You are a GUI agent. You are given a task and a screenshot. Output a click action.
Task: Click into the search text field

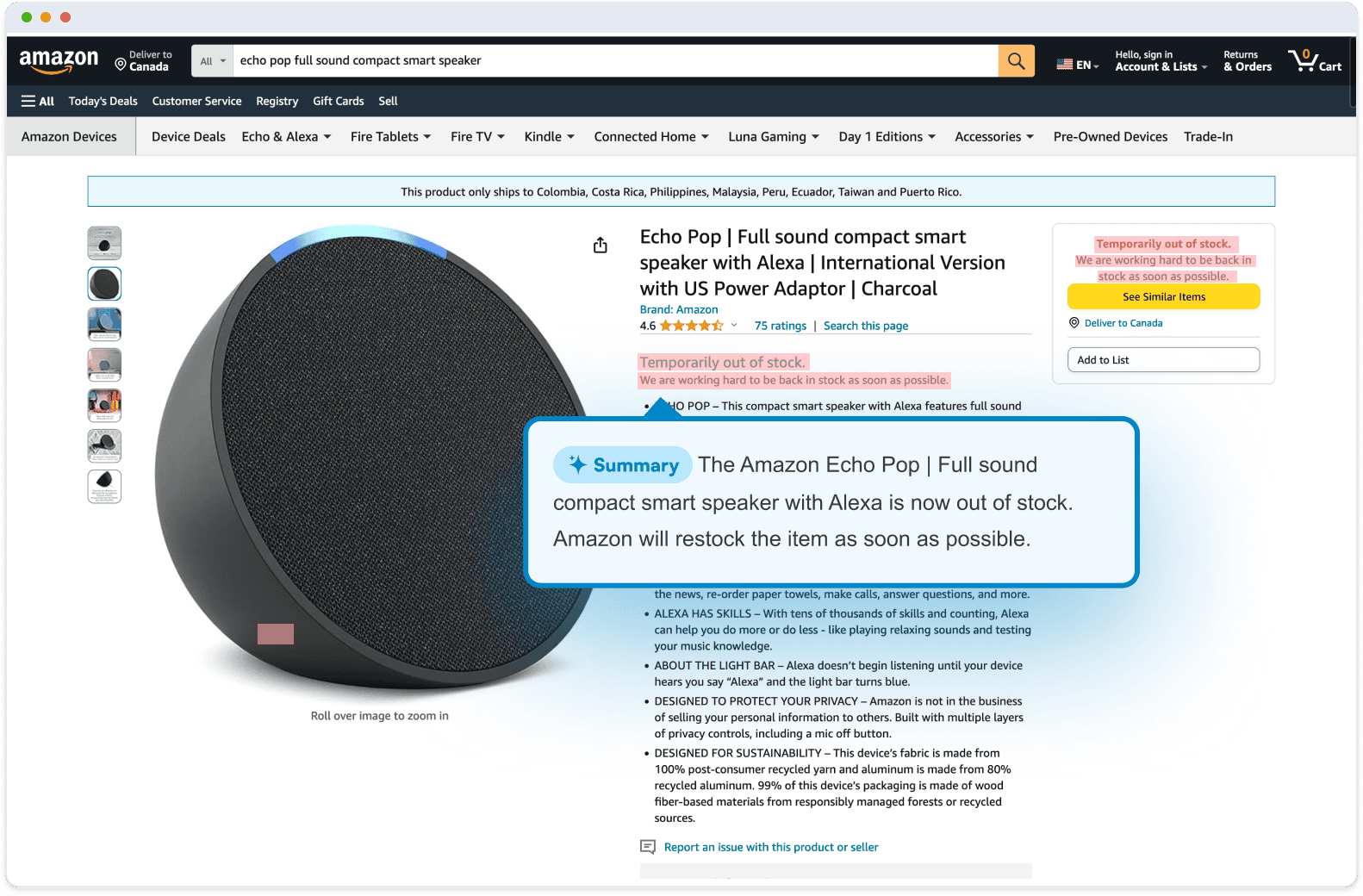[615, 61]
